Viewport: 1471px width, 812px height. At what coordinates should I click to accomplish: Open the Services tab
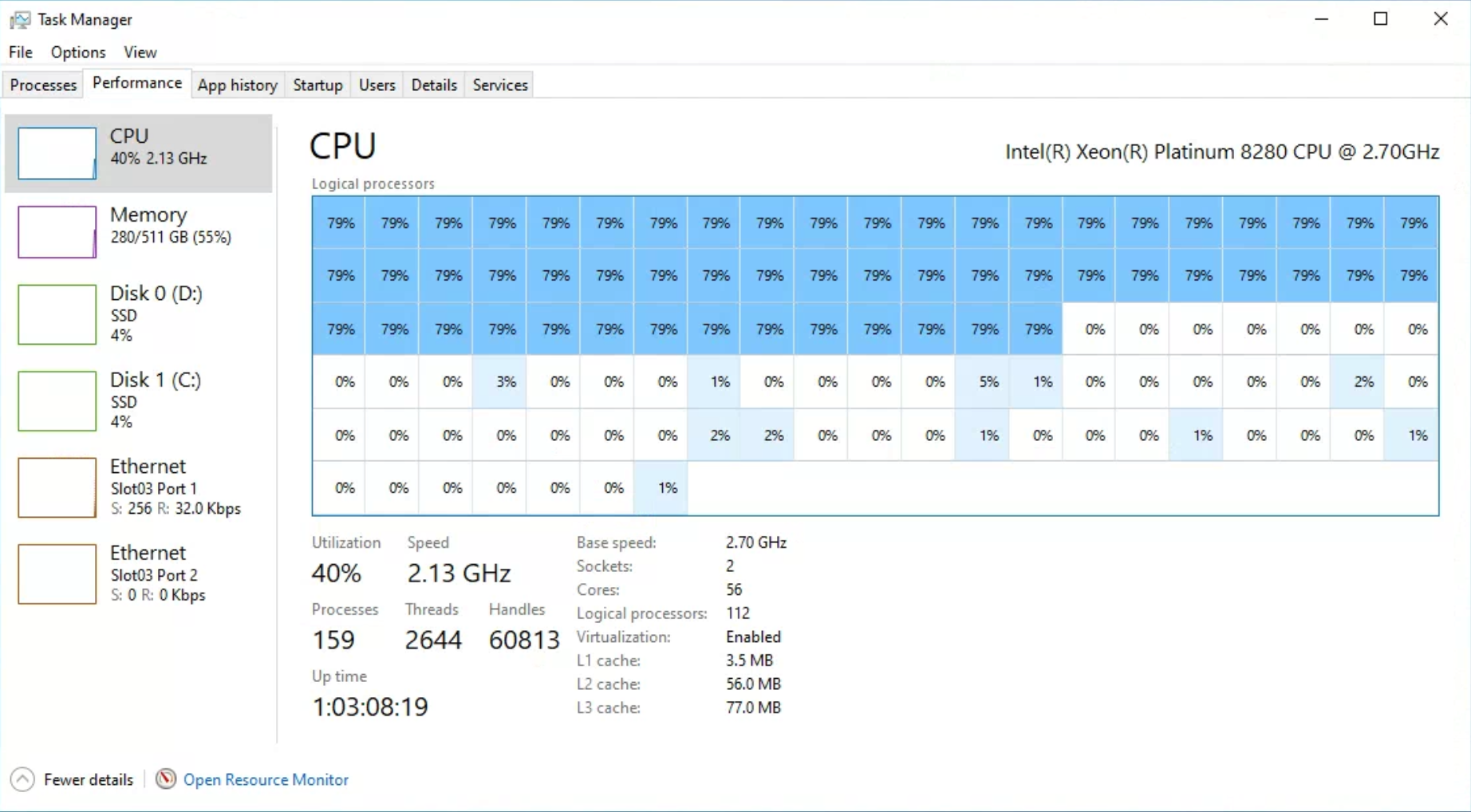pyautogui.click(x=500, y=85)
